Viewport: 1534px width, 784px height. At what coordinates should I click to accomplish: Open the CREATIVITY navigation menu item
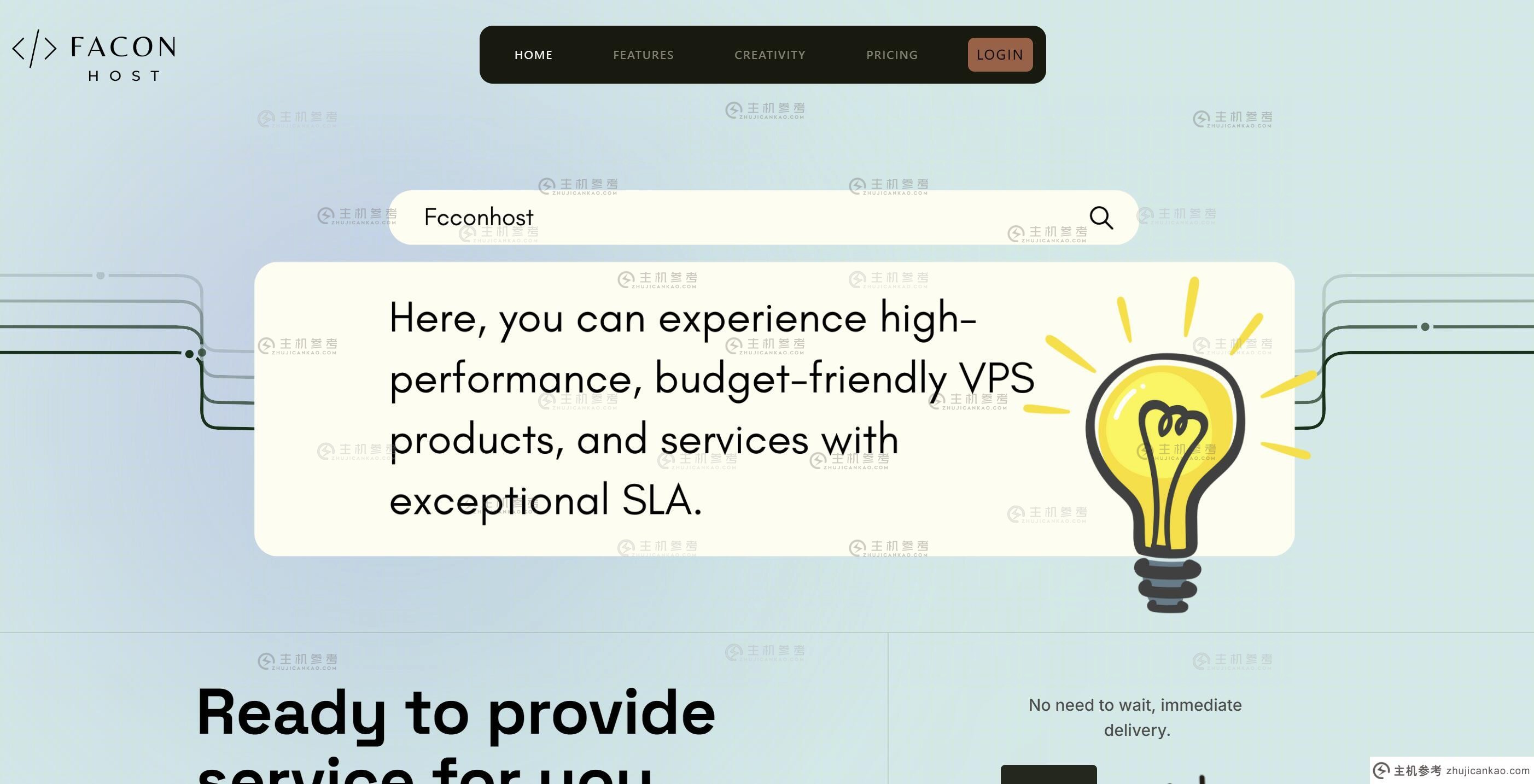click(x=770, y=54)
